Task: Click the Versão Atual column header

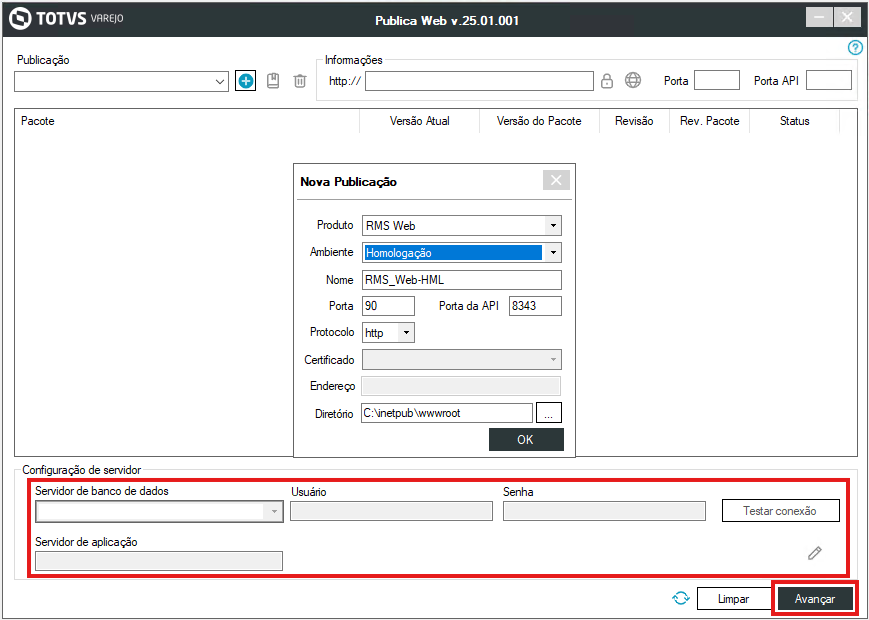Action: [x=420, y=121]
